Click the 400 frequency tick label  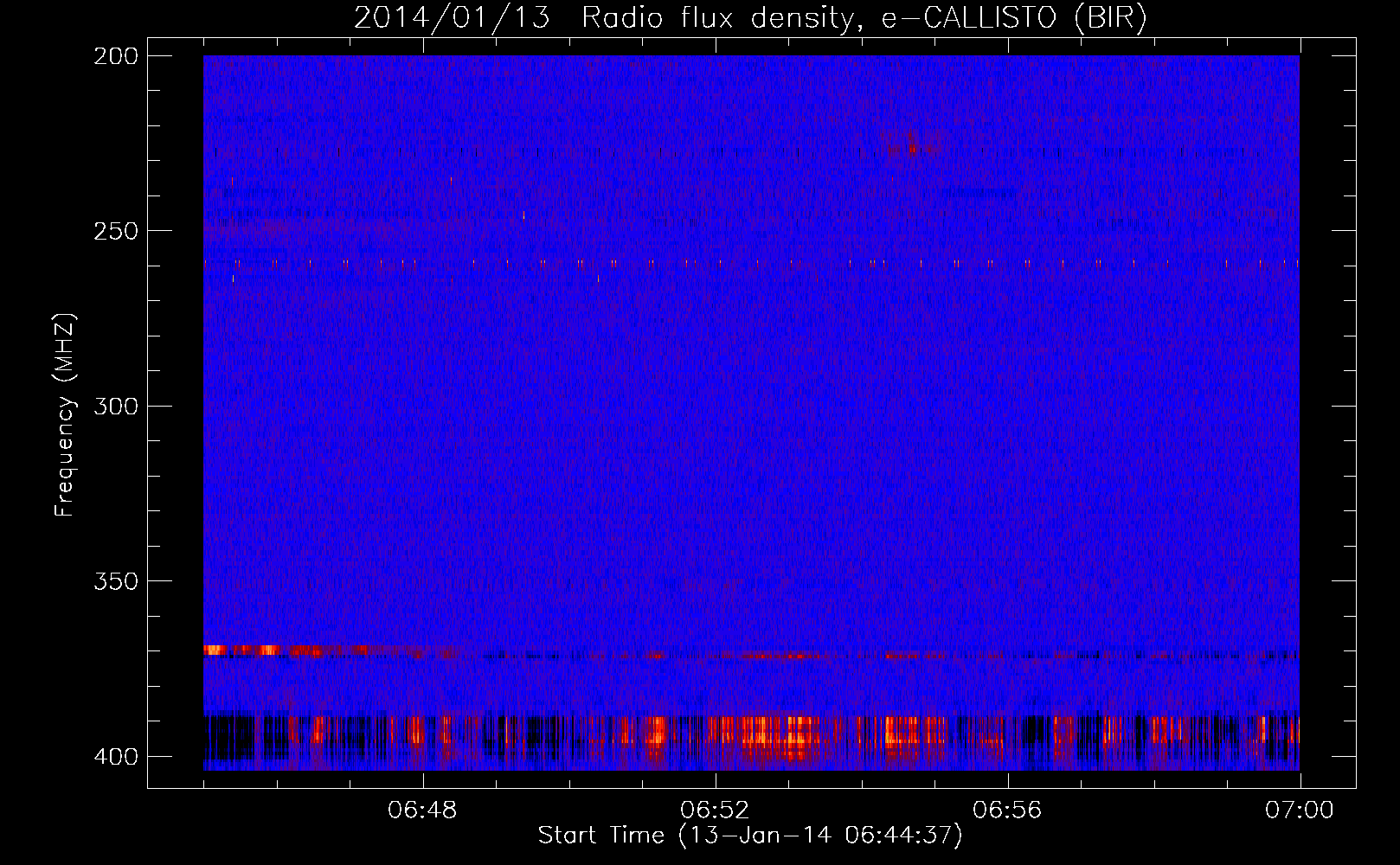click(115, 756)
